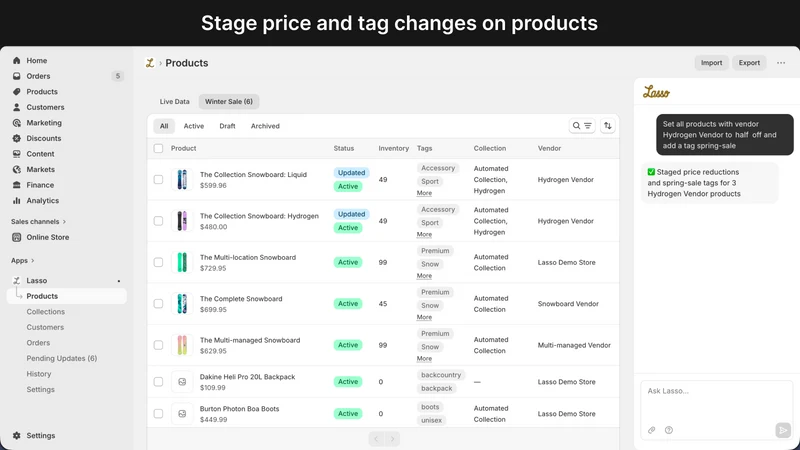Open Online Store icon
This screenshot has width=800, height=450.
click(x=16, y=237)
